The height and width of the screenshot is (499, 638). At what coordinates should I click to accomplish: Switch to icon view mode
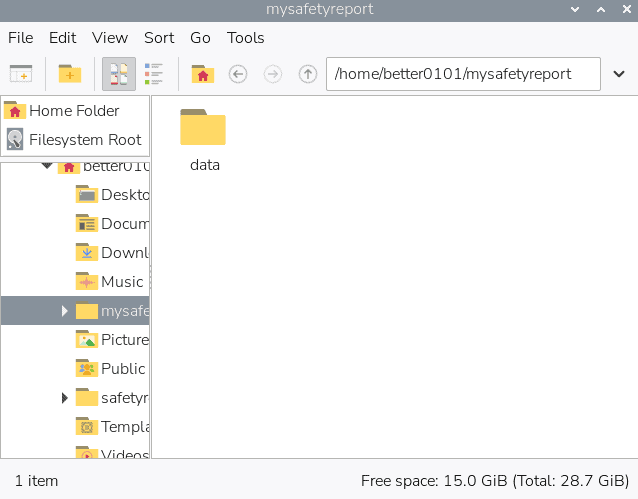pyautogui.click(x=119, y=74)
